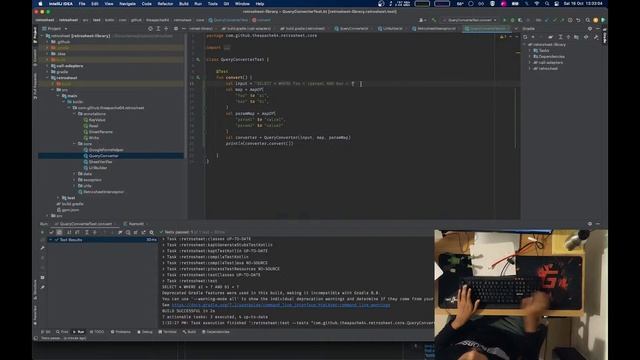Open the File menu
This screenshot has width=640, height=360.
82,4
